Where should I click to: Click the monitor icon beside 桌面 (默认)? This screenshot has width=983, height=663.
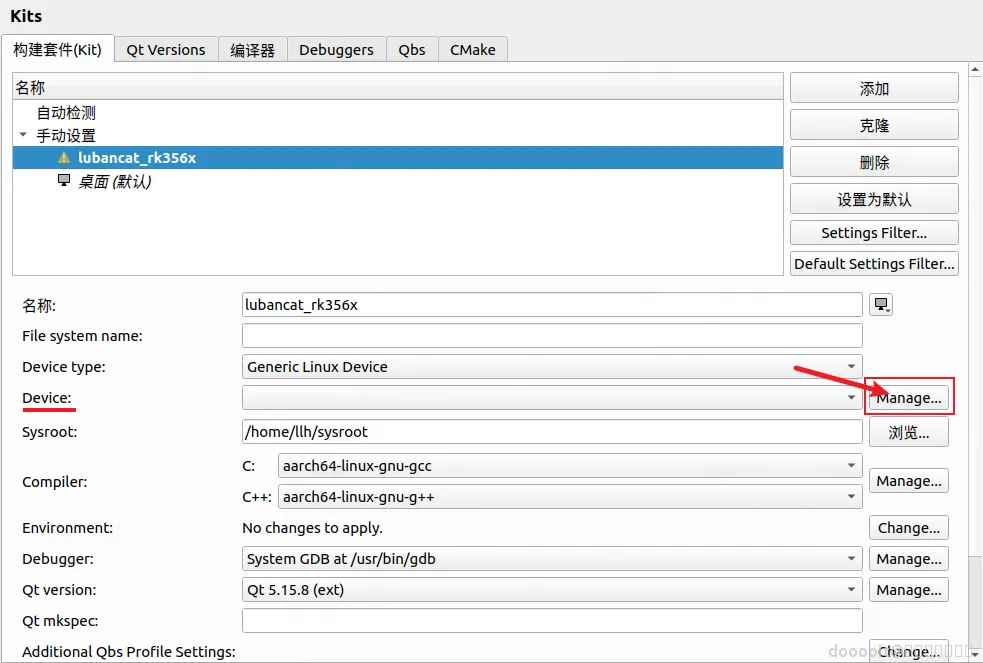pyautogui.click(x=64, y=180)
